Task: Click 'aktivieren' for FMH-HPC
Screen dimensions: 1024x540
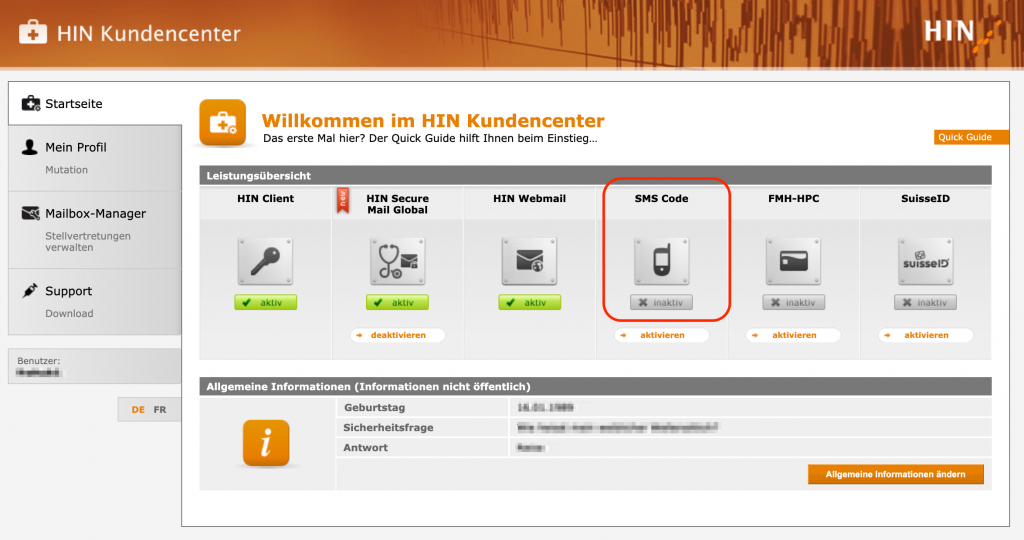Action: click(793, 335)
